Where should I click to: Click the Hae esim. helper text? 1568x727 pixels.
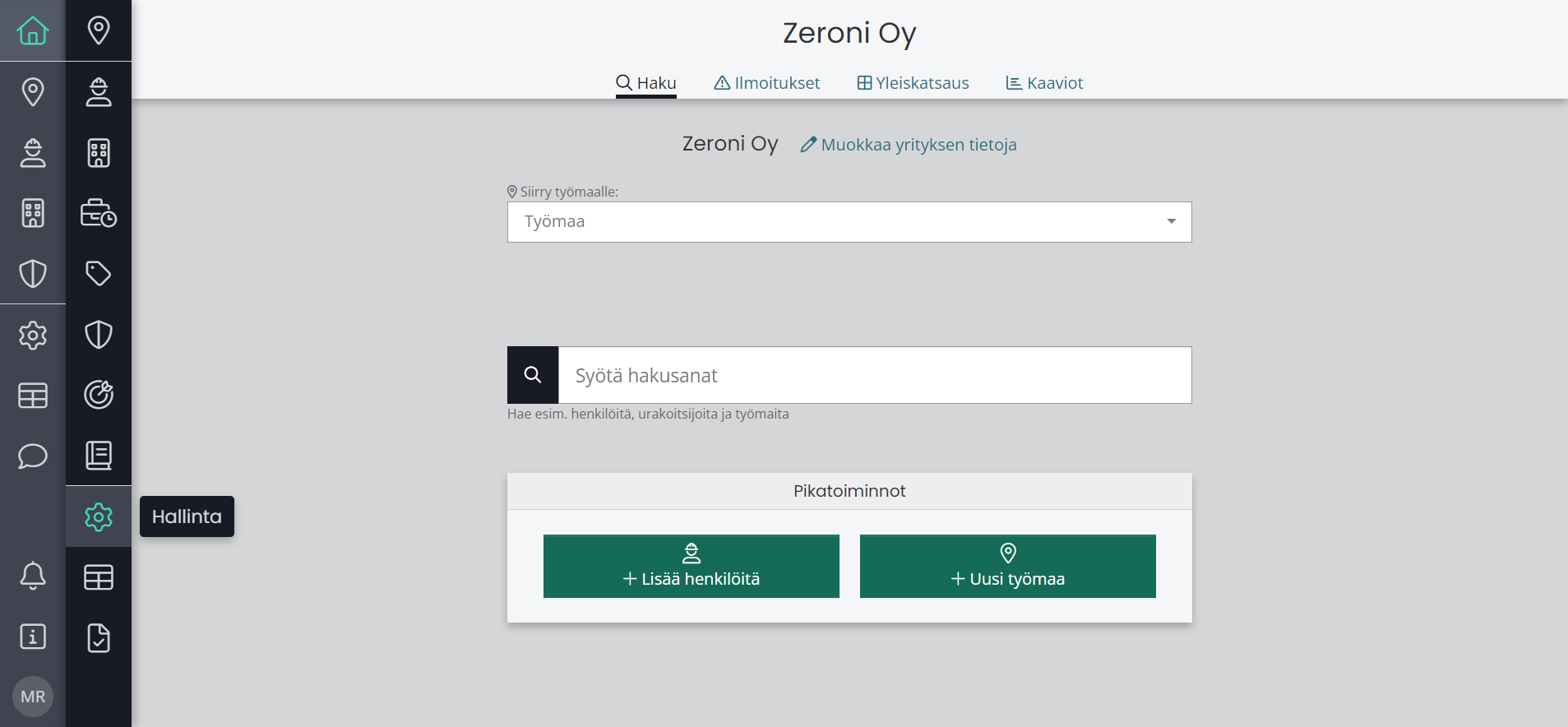coord(648,414)
